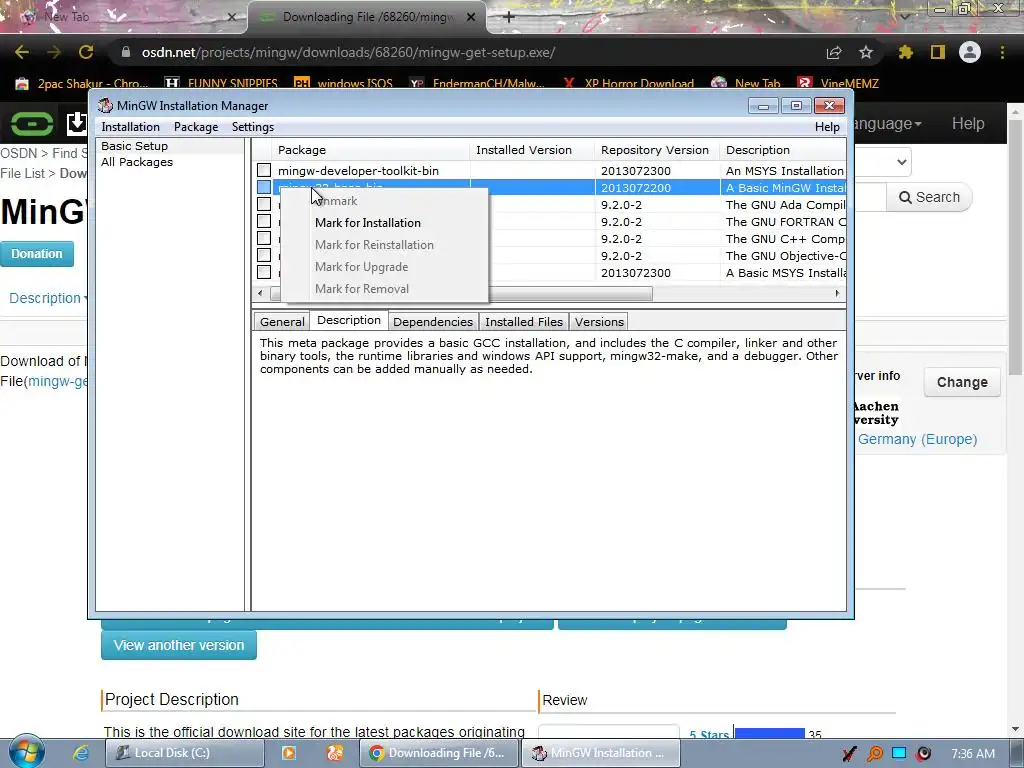The width and height of the screenshot is (1024, 768).
Task: Click the Donation button on OSDN page
Action: point(37,254)
